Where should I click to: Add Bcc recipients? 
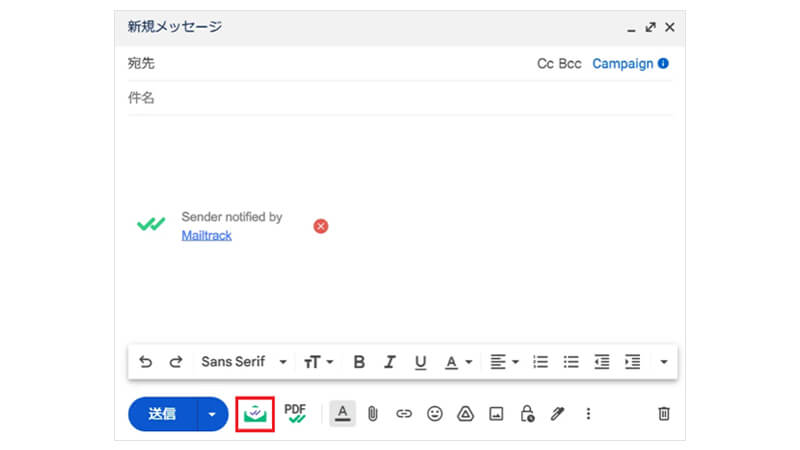point(570,64)
